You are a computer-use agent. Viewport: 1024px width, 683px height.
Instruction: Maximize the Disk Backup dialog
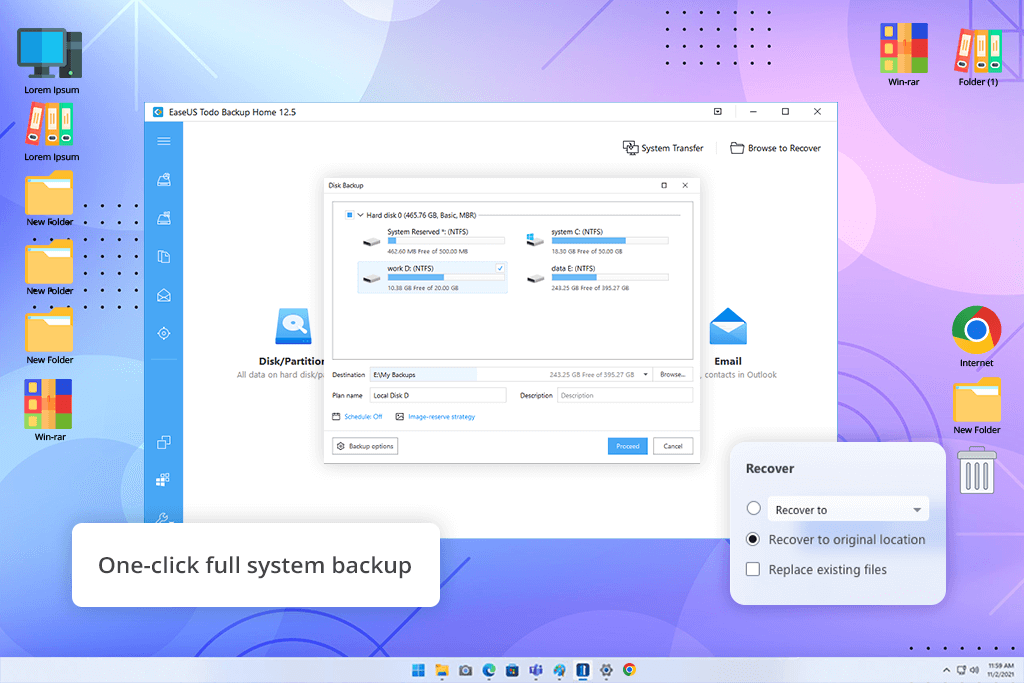click(x=664, y=185)
